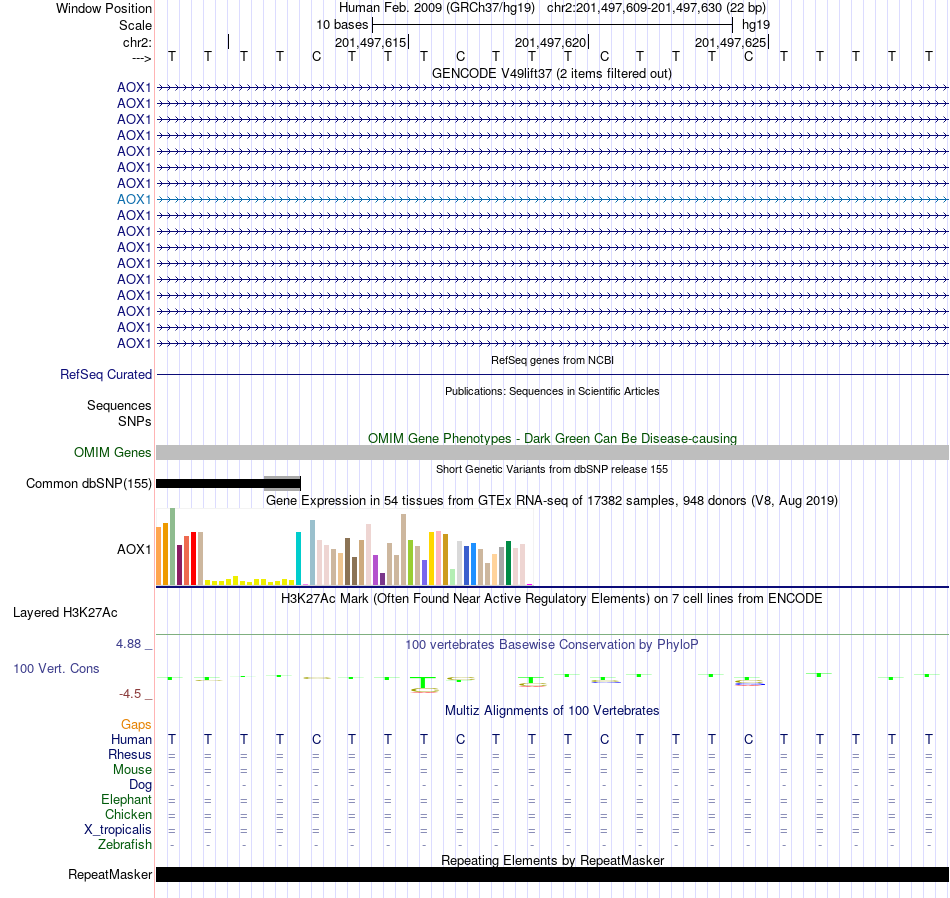The width and height of the screenshot is (950, 898).
Task: Click coordinate label 201,497,615
Action: point(370,42)
